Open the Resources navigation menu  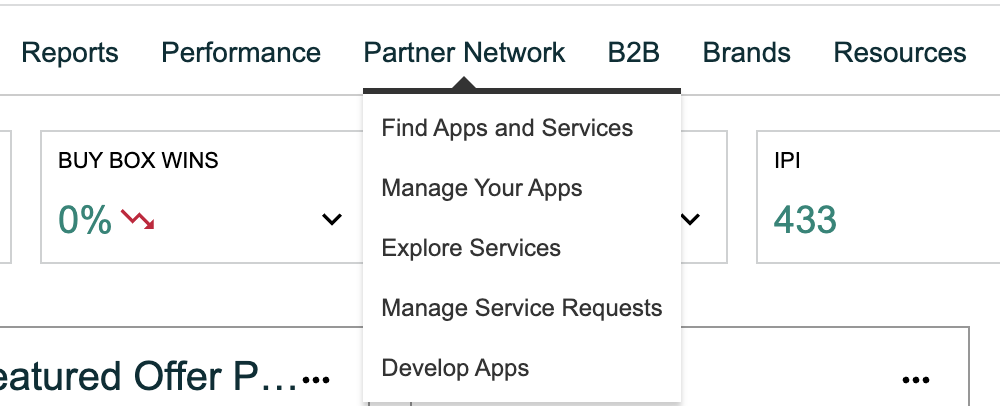click(x=900, y=53)
